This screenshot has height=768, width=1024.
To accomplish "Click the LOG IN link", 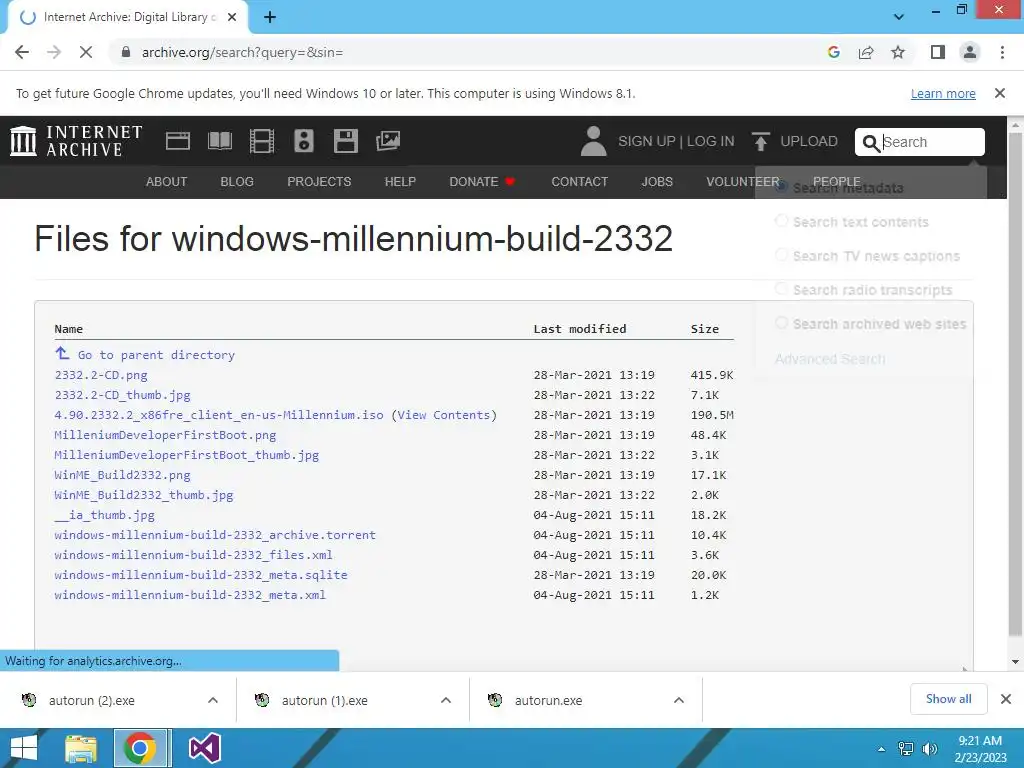I will click(x=711, y=141).
